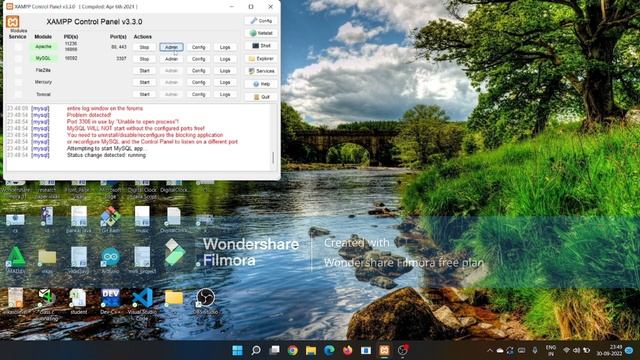Image resolution: width=640 pixels, height=360 pixels.
Task: Start the Mercury module
Action: click(x=144, y=82)
